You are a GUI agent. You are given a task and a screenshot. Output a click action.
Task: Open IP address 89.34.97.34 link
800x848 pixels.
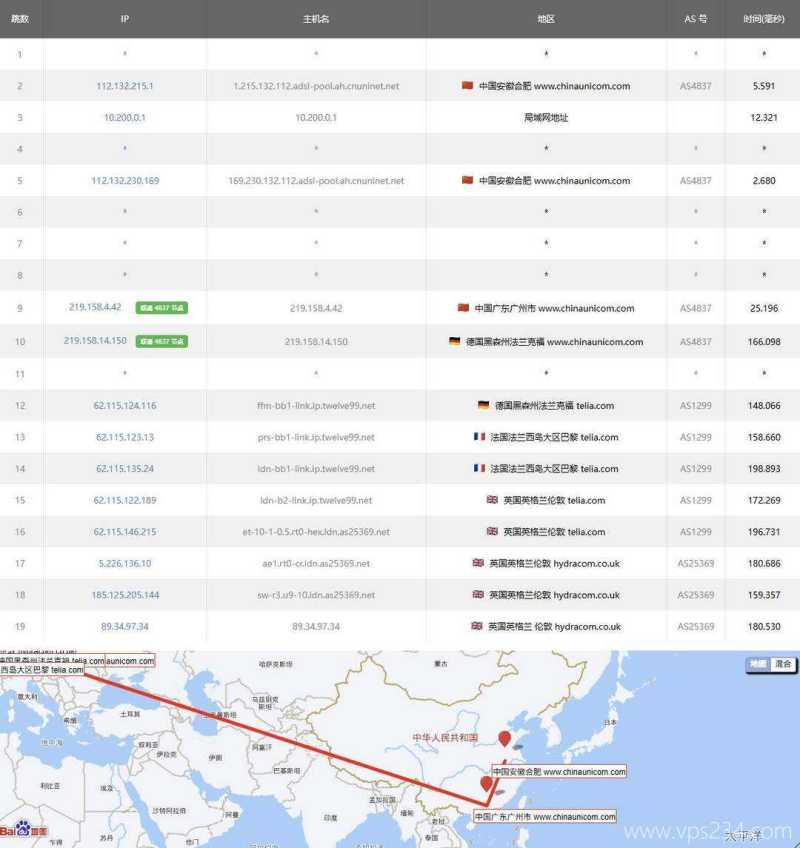pyautogui.click(x=125, y=627)
